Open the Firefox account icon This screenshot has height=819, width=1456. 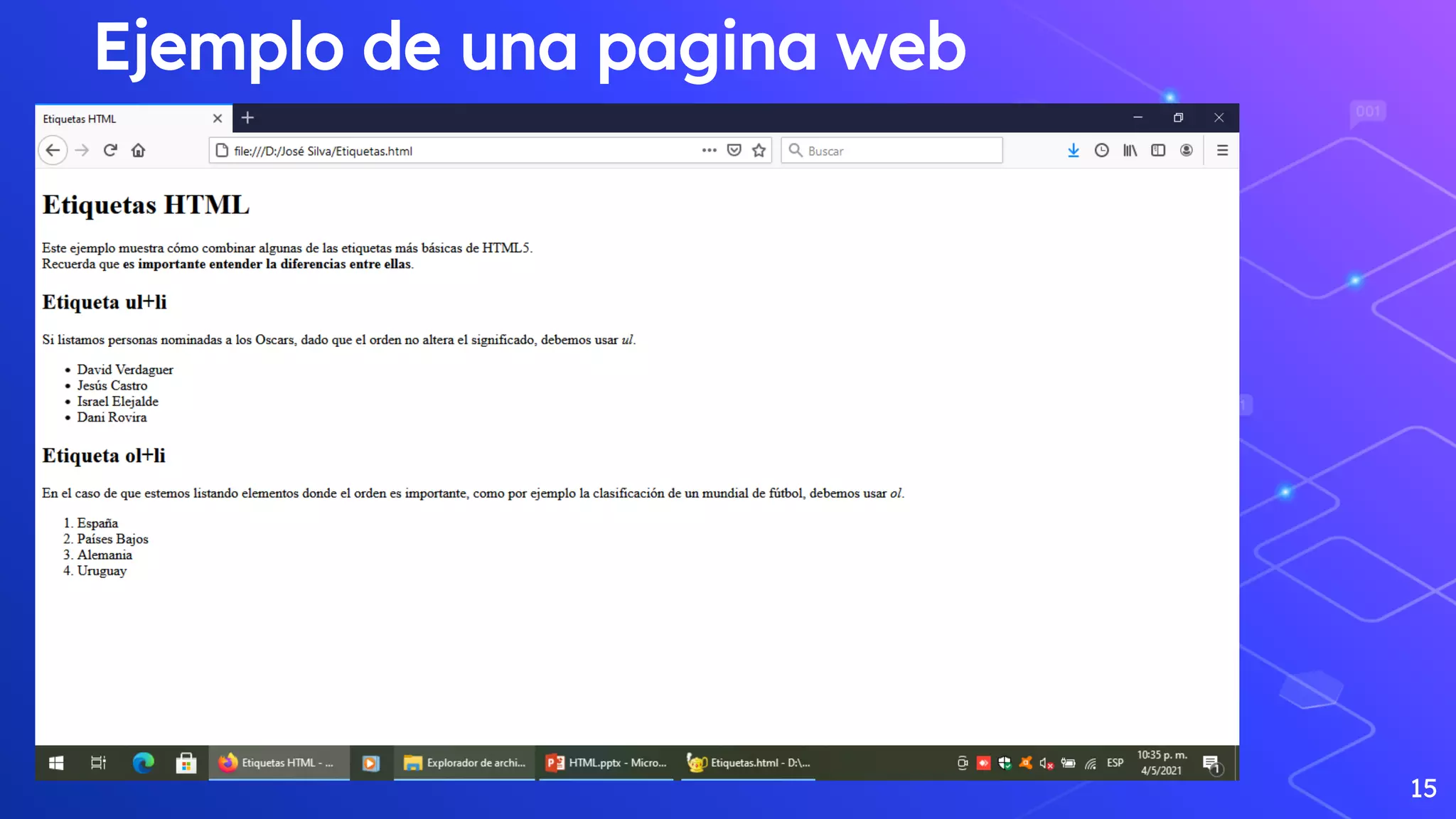[1187, 150]
